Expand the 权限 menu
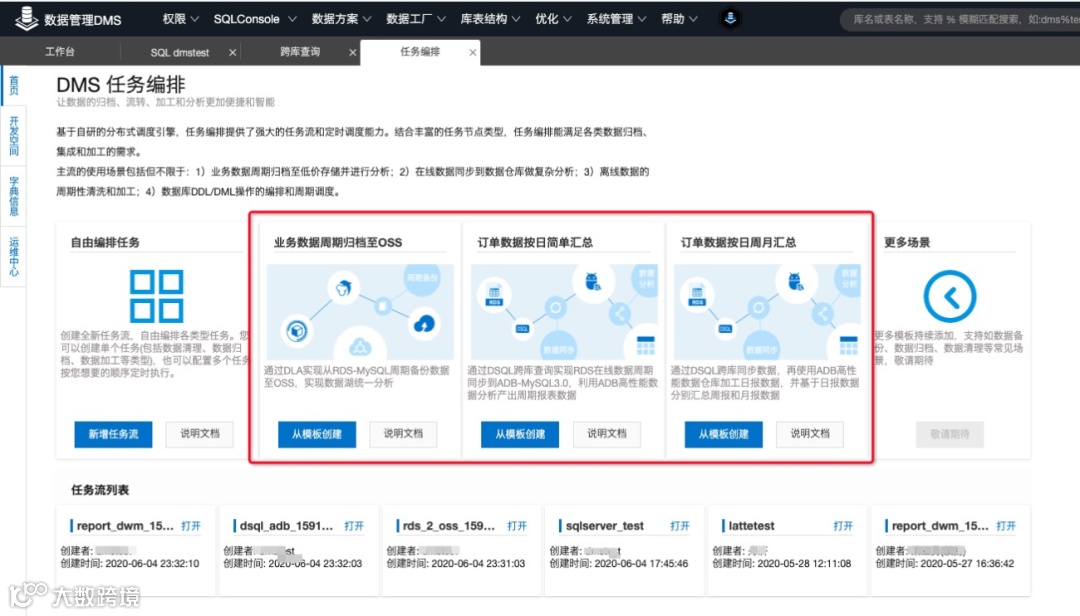This screenshot has height=616, width=1080. [180, 19]
